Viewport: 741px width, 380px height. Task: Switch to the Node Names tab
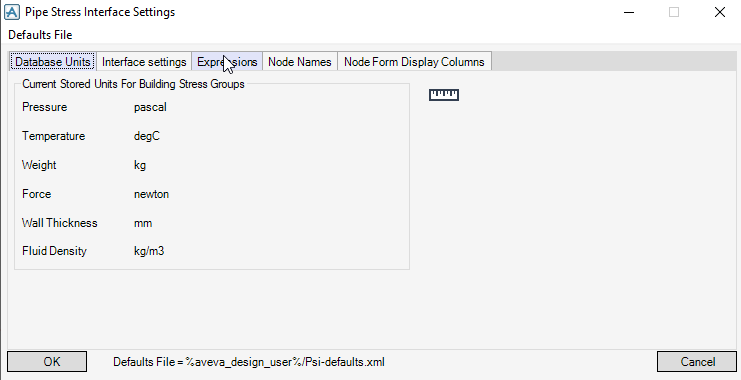300,62
